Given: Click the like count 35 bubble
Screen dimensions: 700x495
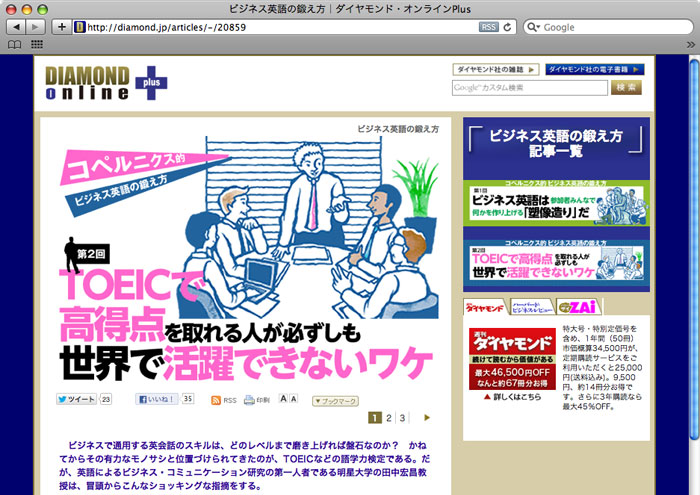Looking at the screenshot, I should pyautogui.click(x=188, y=399).
